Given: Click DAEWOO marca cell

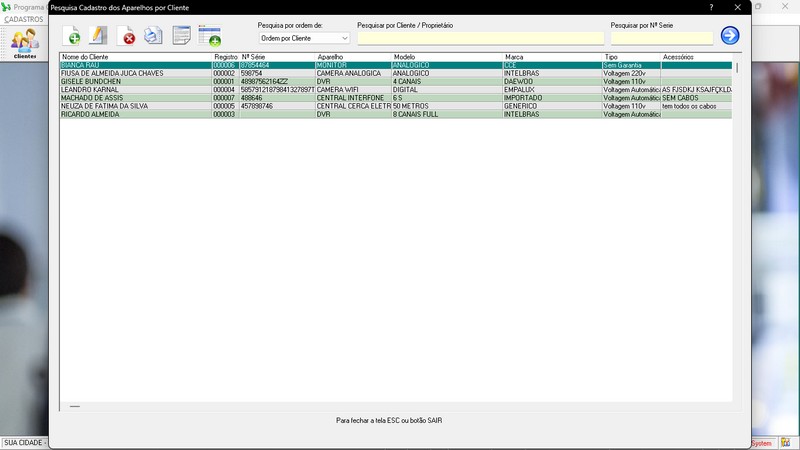Looking at the screenshot, I should point(553,82).
